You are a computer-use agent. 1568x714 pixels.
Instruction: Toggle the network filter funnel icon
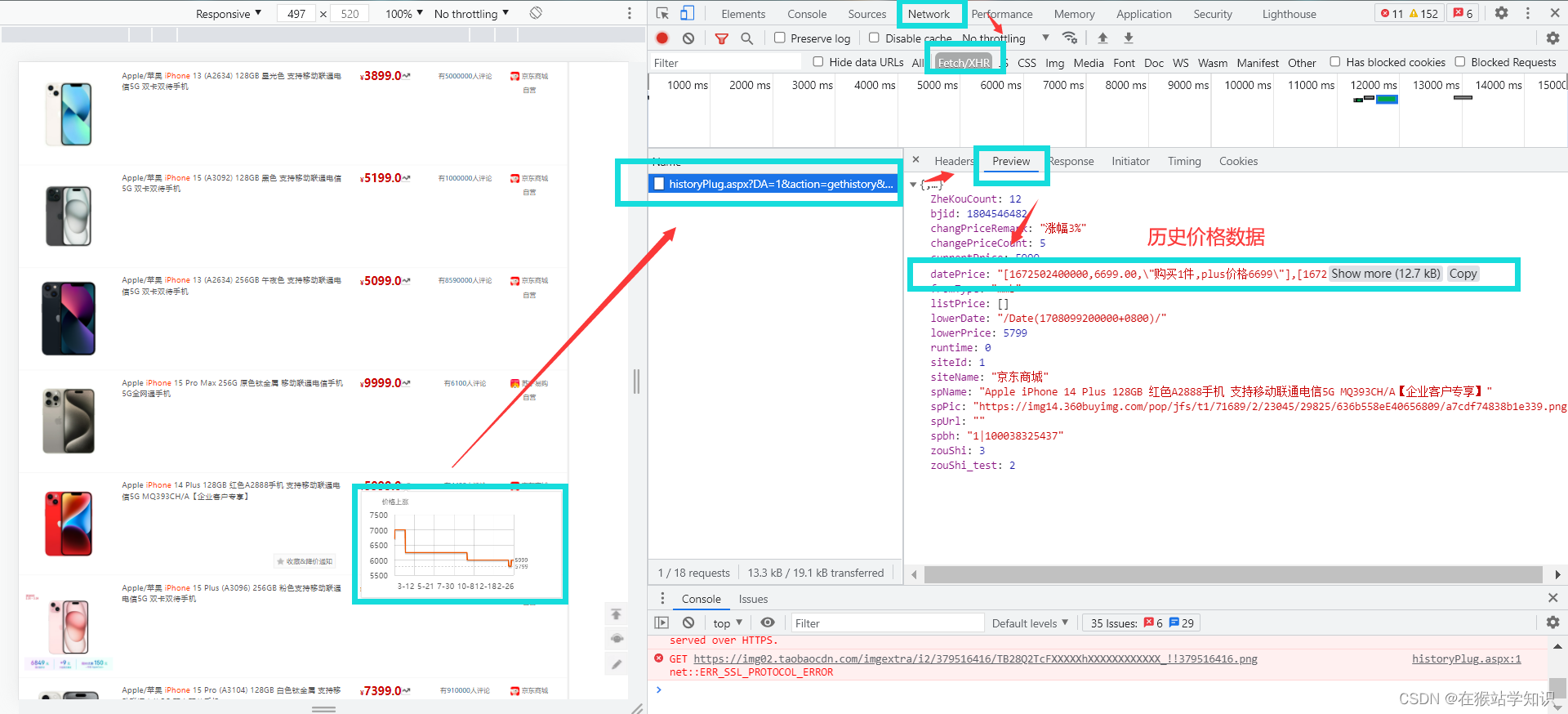[721, 38]
